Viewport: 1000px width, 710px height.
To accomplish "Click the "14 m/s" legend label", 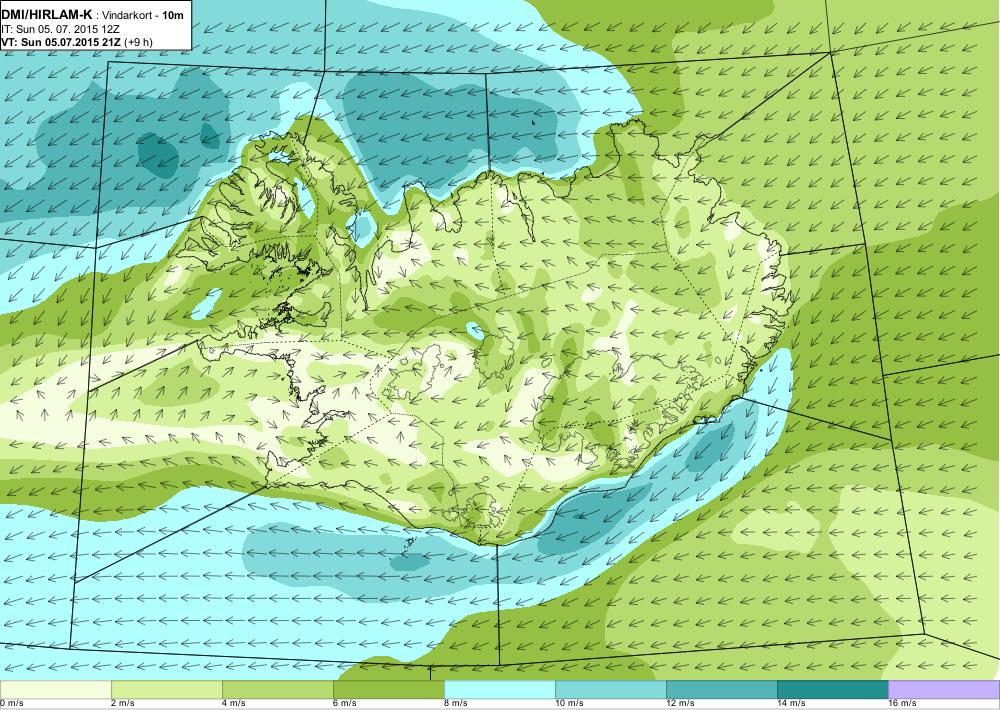I will (791, 704).
